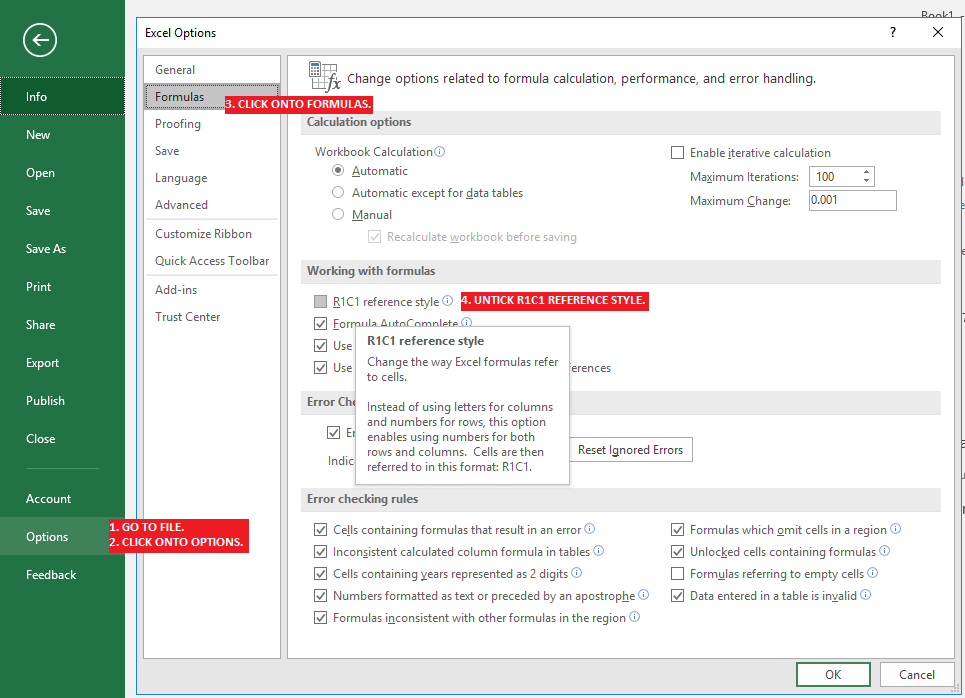Image resolution: width=965 pixels, height=698 pixels.
Task: Toggle Formulas inconsistent with other formulas checkbox
Action: pos(320,617)
